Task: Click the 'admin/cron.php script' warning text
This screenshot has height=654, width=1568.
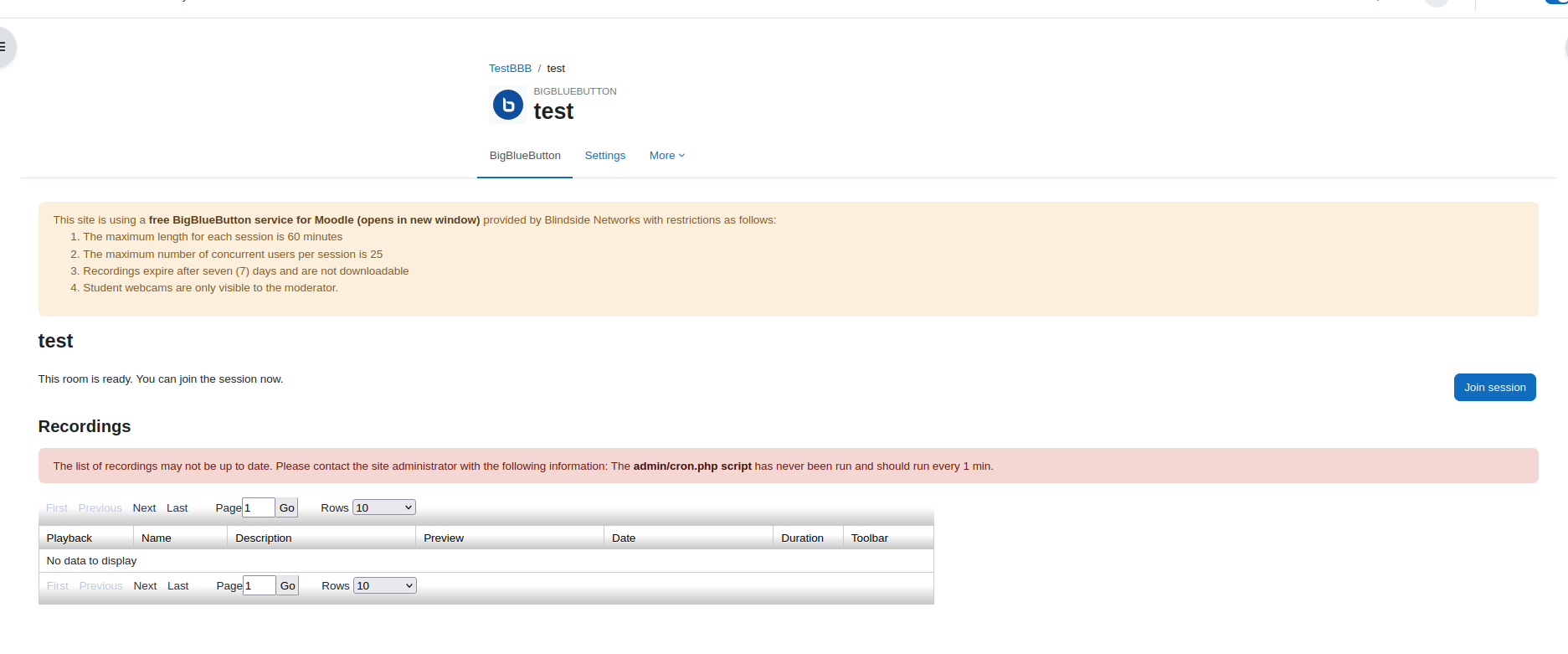Action: click(x=692, y=466)
